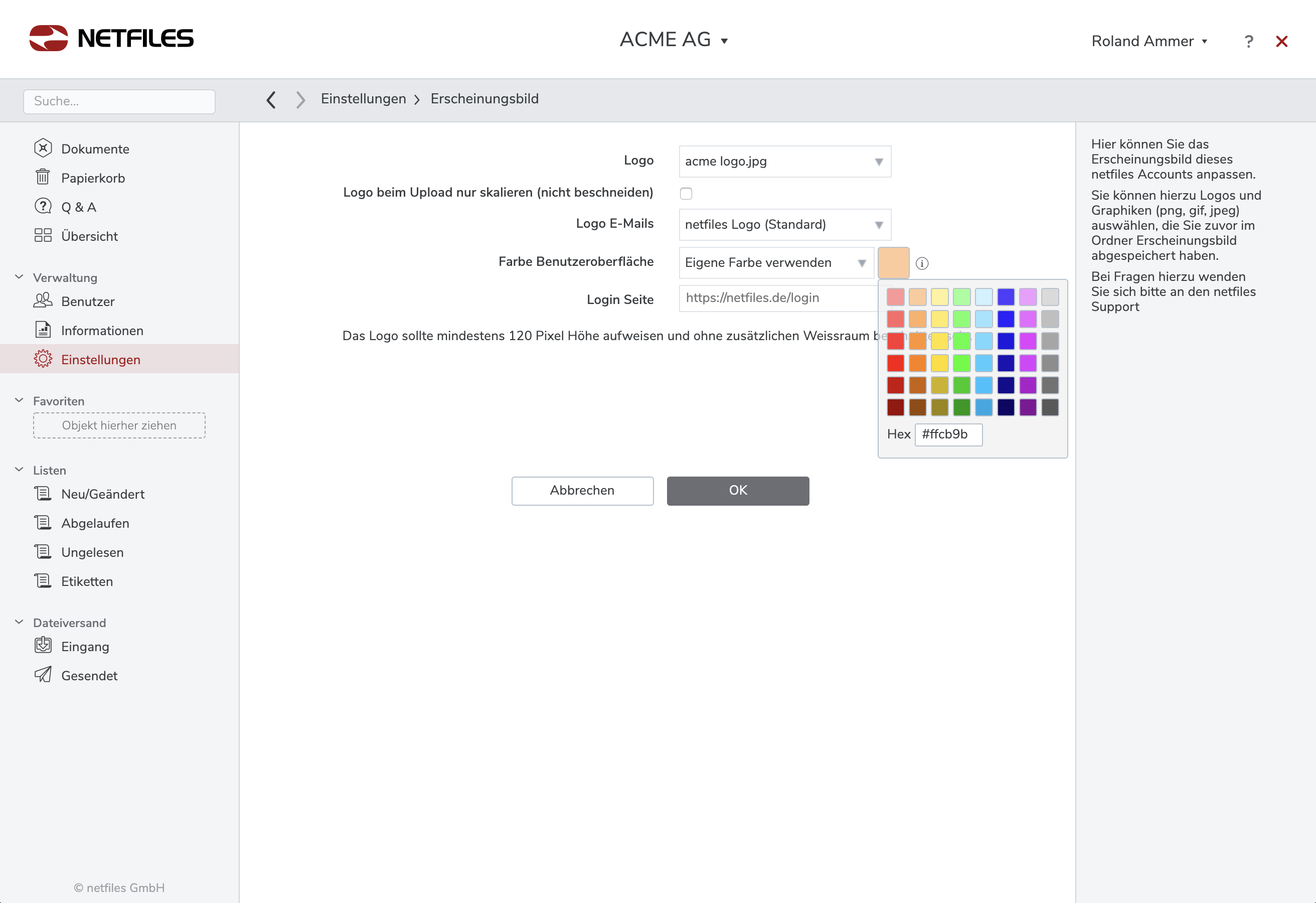This screenshot has width=1316, height=903.
Task: Open the help question mark icon
Action: tap(1248, 41)
